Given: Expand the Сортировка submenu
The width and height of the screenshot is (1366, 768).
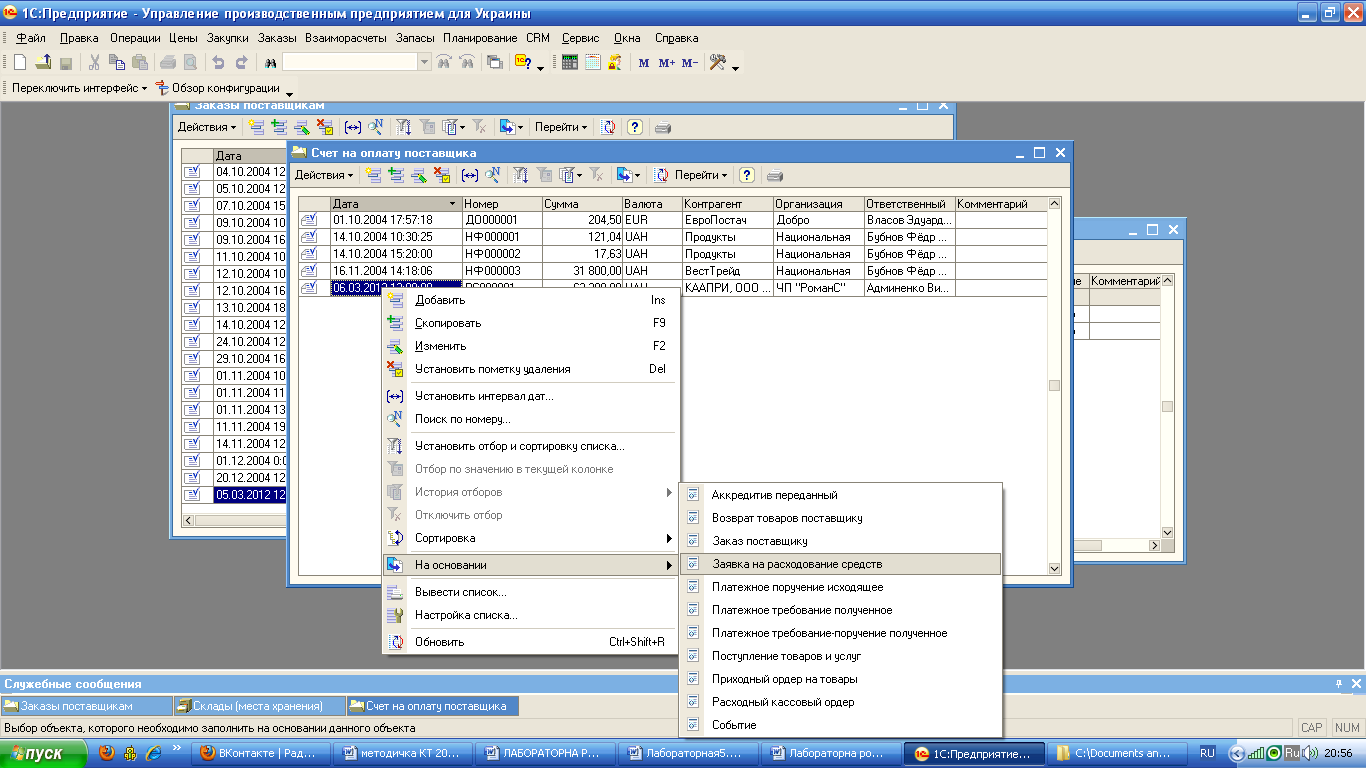Looking at the screenshot, I should (530, 538).
